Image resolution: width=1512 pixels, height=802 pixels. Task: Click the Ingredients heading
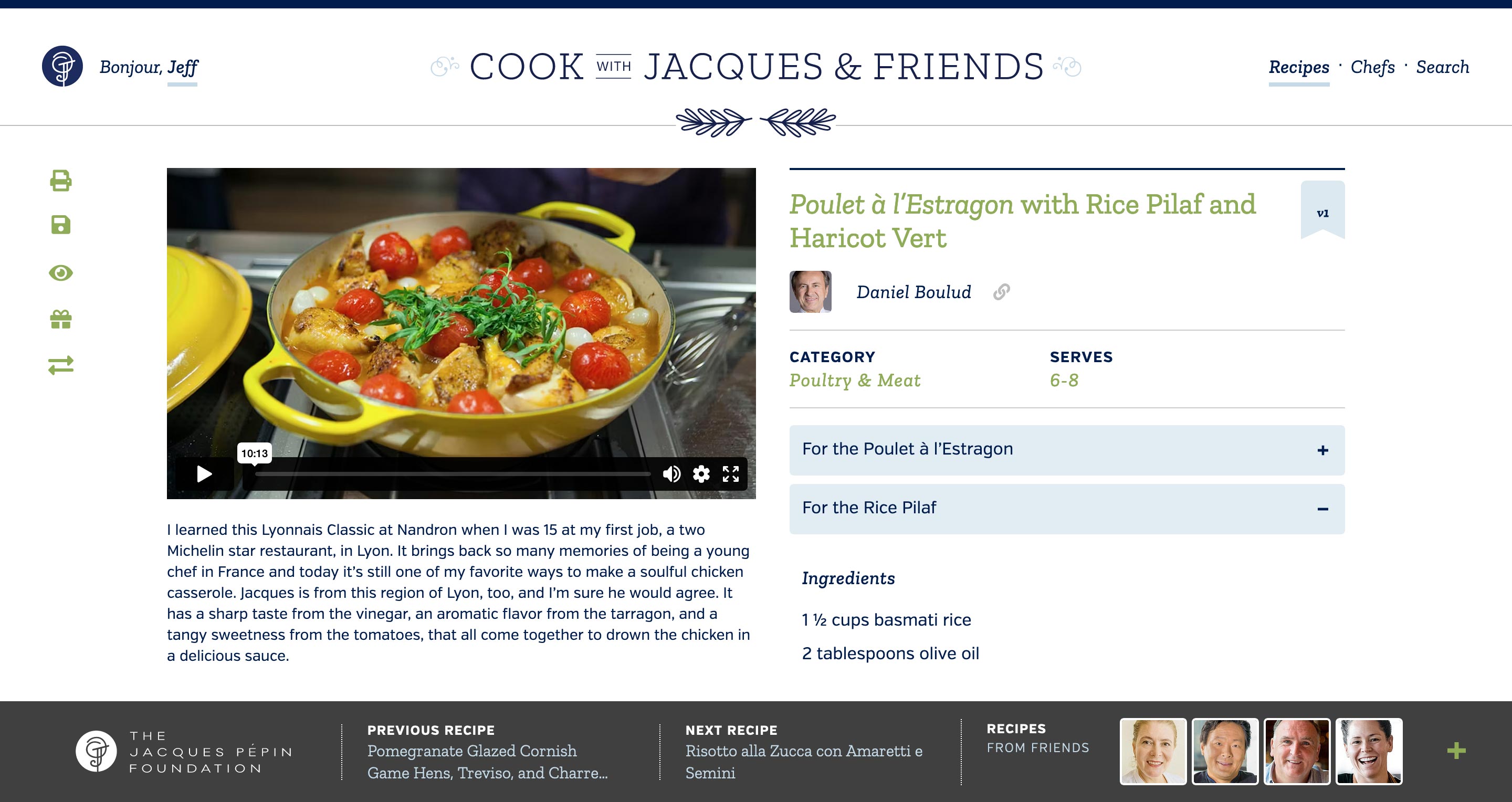[x=848, y=578]
